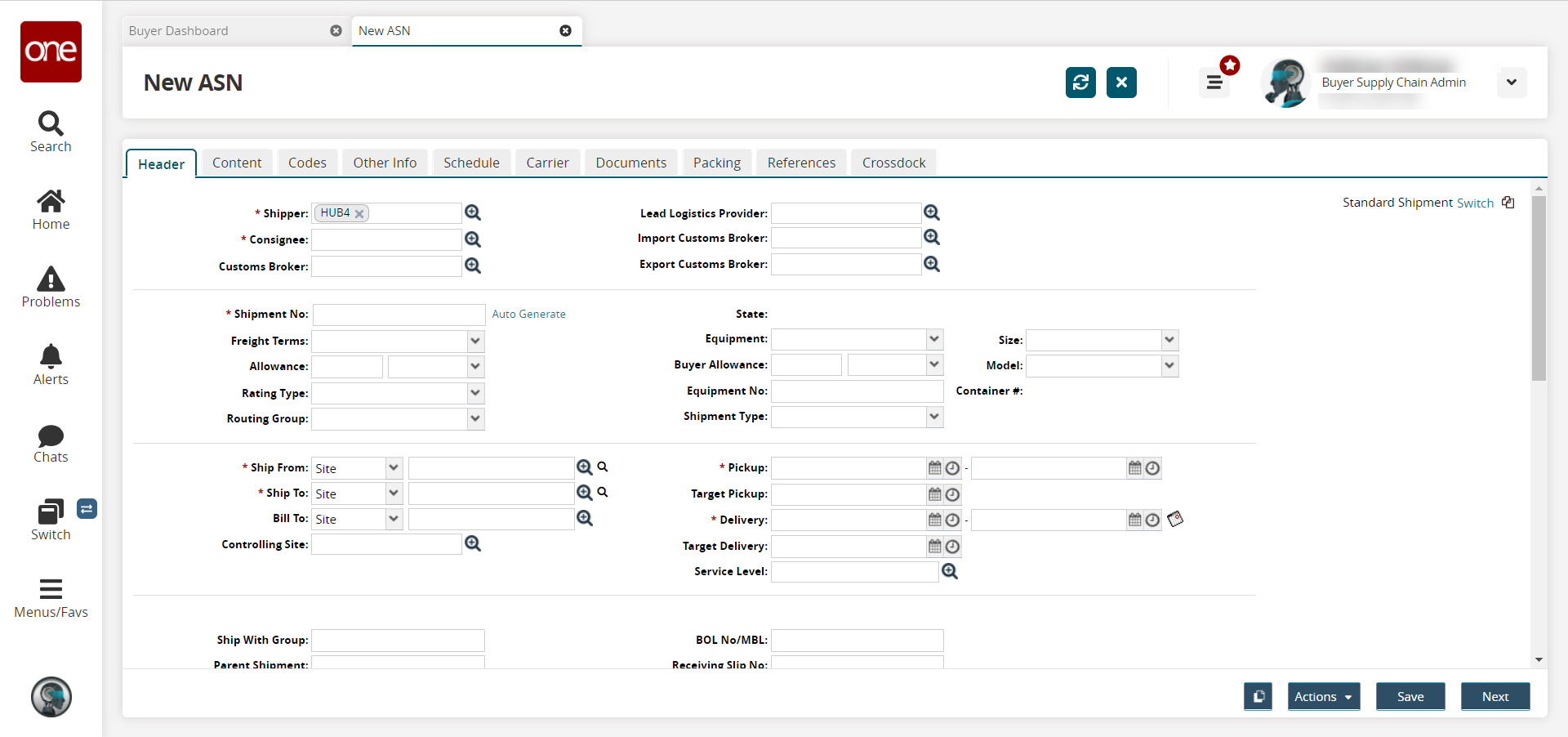Open the Chats icon in the sidebar
The height and width of the screenshot is (737, 1568).
51,443
